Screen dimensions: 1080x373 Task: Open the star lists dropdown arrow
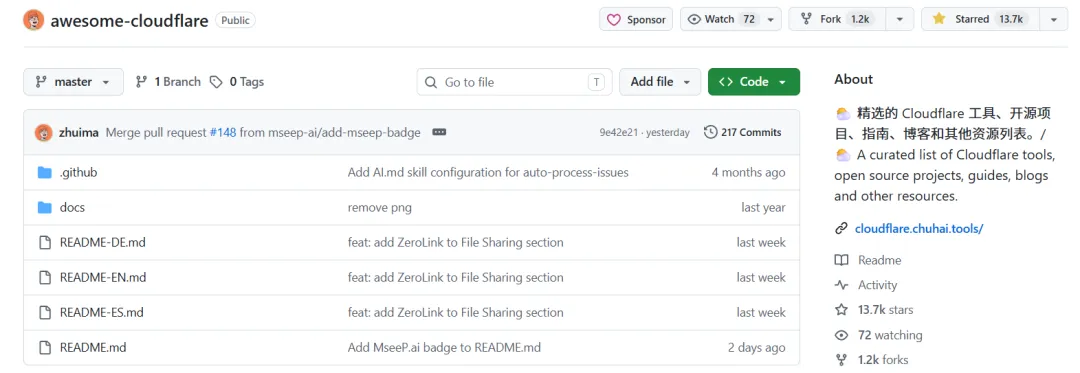1054,20
